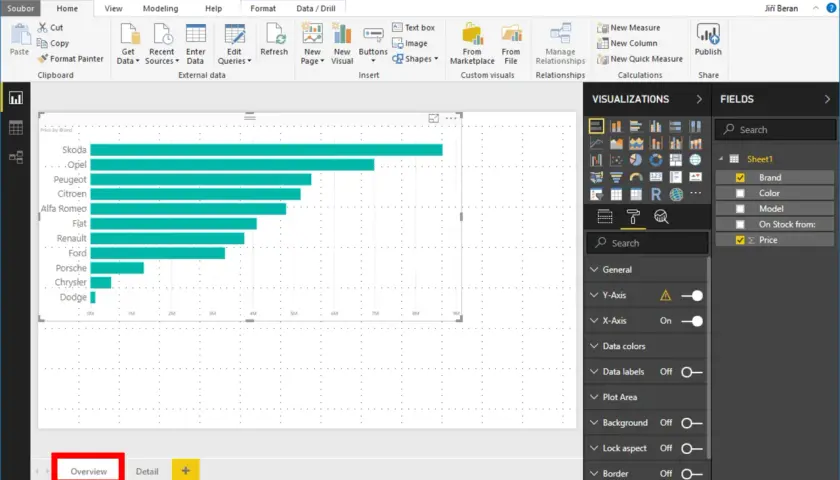
Task: Switch to Report view in left sidebar
Action: pyautogui.click(x=16, y=98)
